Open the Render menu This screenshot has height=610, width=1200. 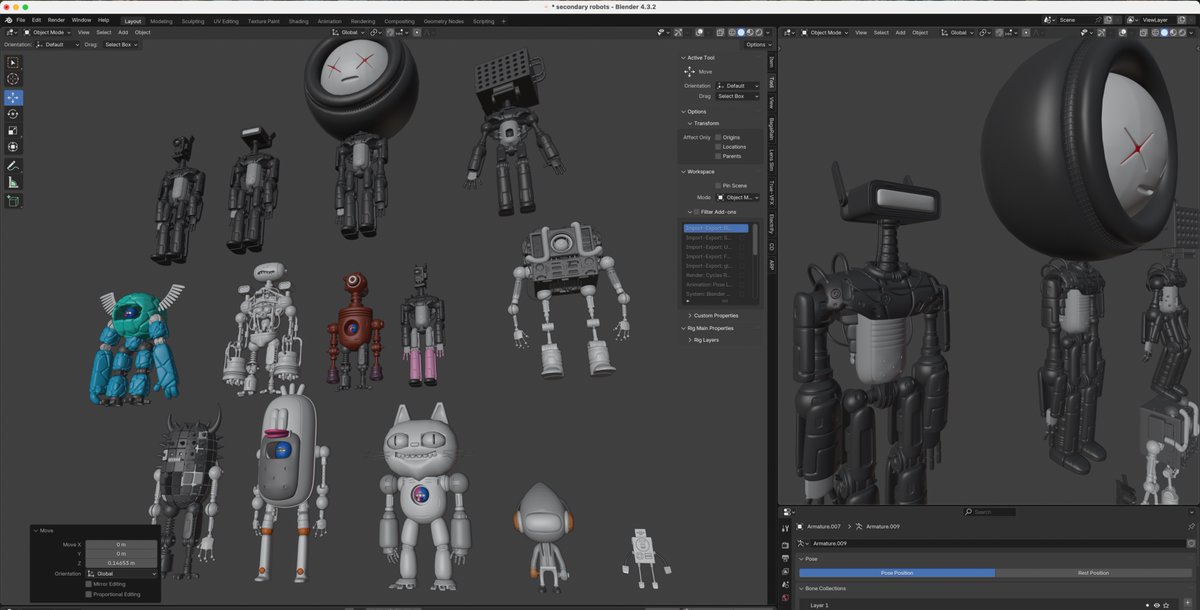(x=56, y=20)
